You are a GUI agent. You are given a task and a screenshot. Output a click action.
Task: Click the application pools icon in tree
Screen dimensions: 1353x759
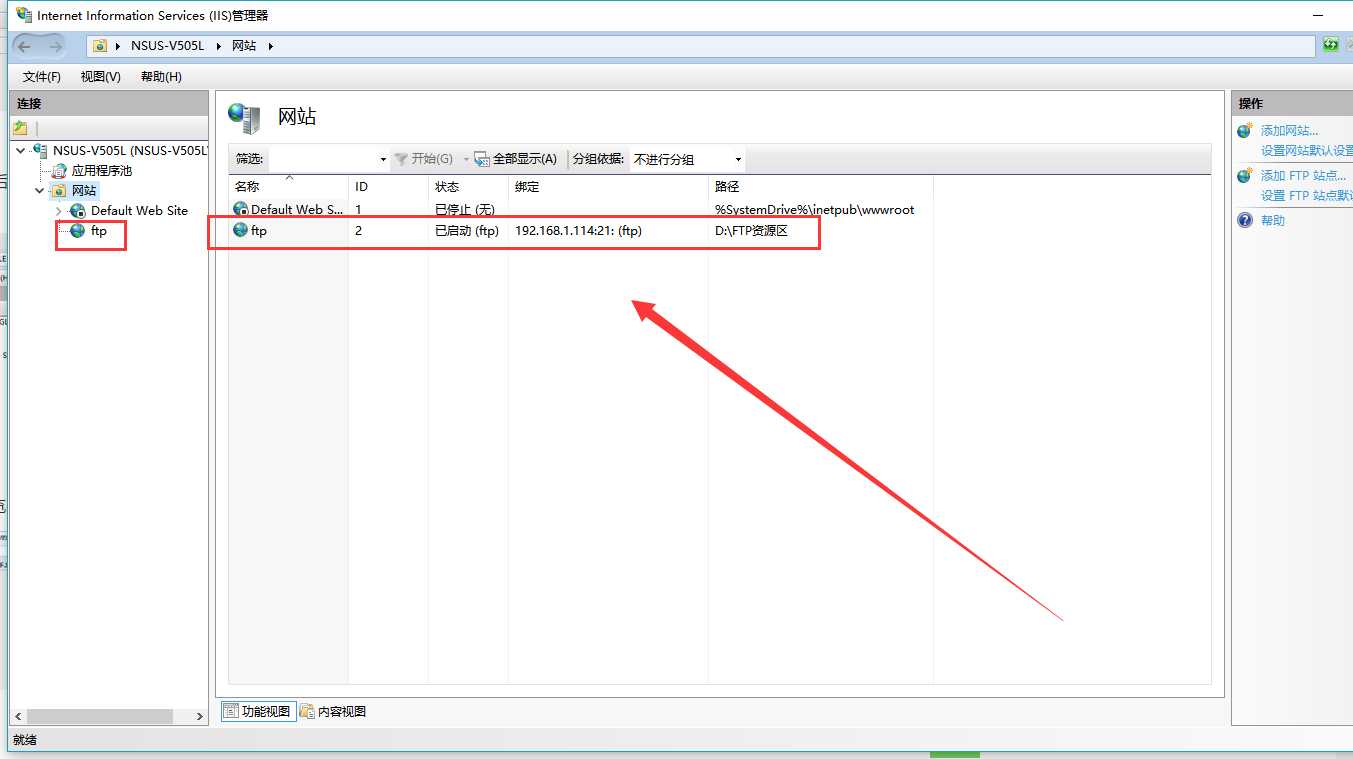click(x=59, y=171)
